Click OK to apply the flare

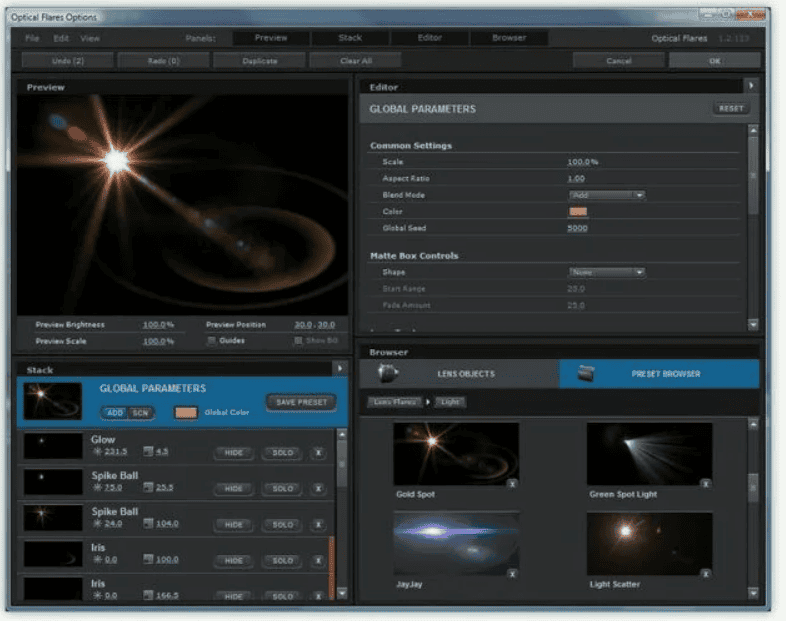coord(715,61)
